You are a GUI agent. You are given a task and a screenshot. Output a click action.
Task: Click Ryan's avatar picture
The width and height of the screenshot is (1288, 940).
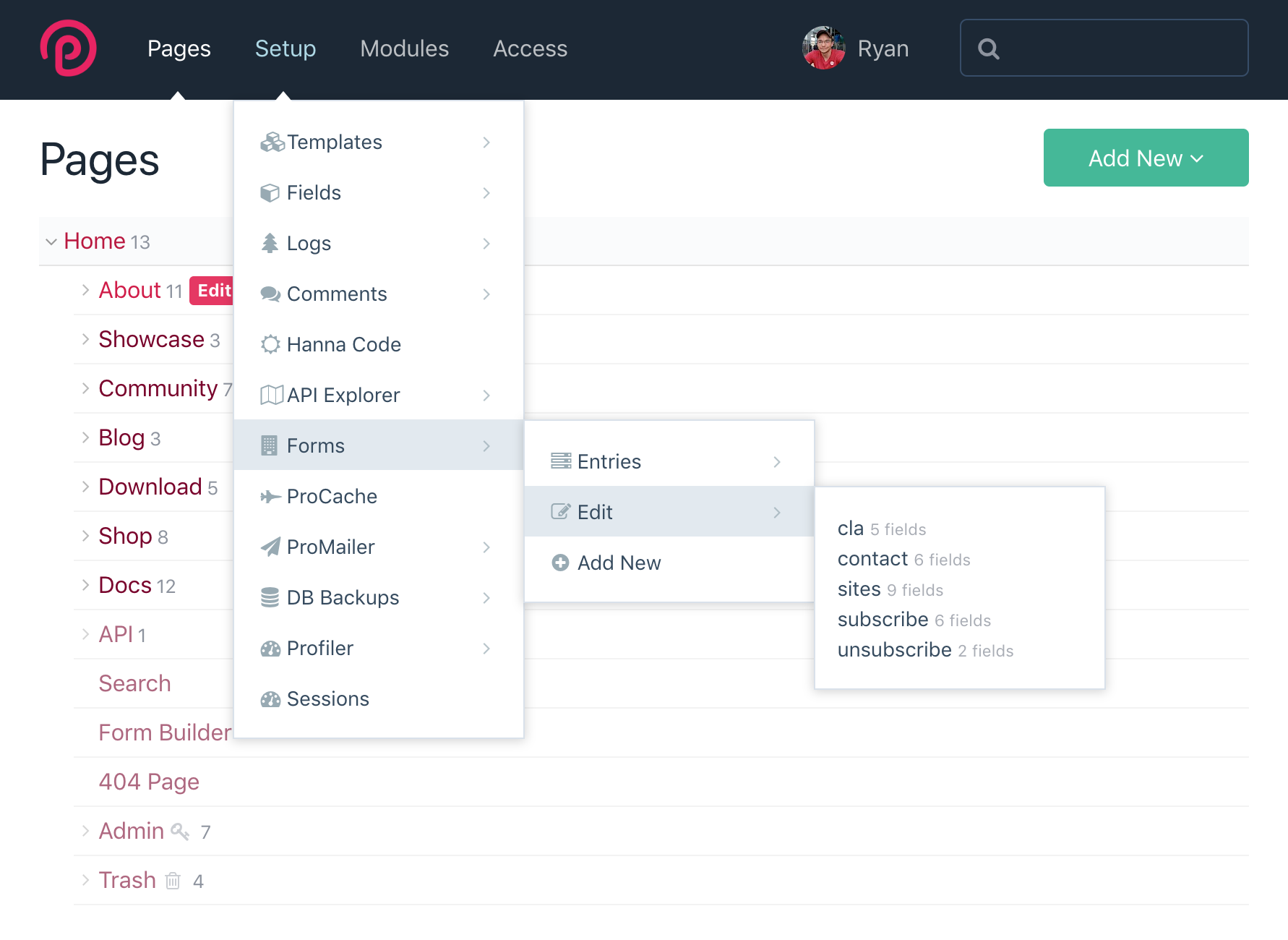coord(824,48)
